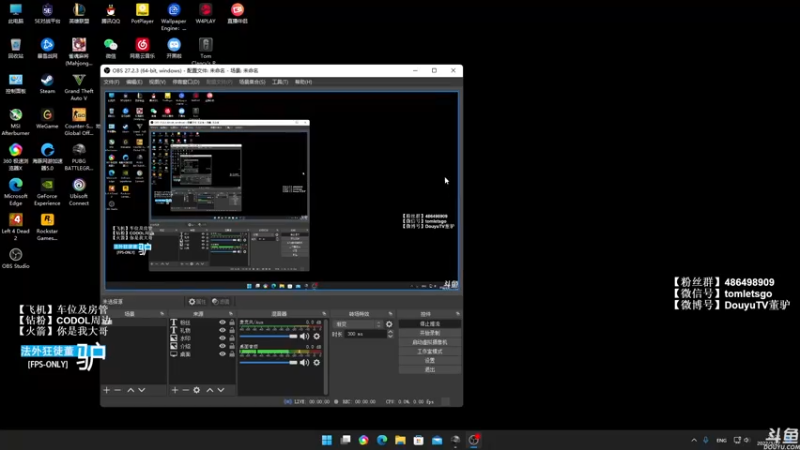Viewport: 800px width, 450px height.
Task: Click the 停止推流 button
Action: coord(430,324)
